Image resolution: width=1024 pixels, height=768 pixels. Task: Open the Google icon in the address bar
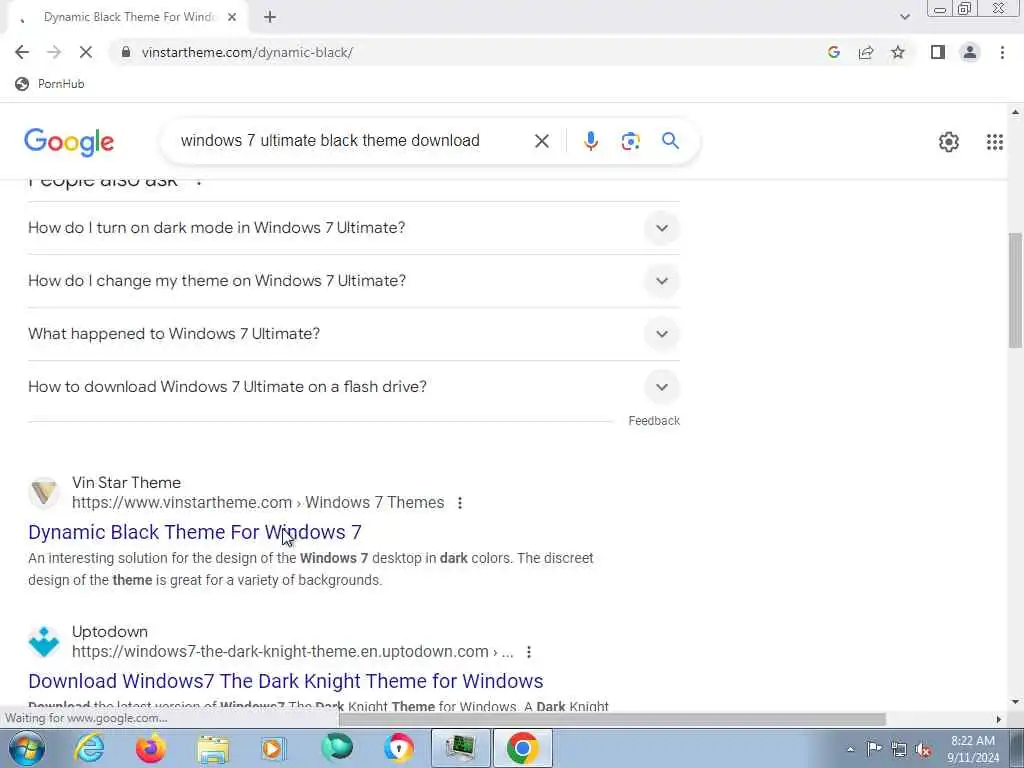(x=833, y=52)
